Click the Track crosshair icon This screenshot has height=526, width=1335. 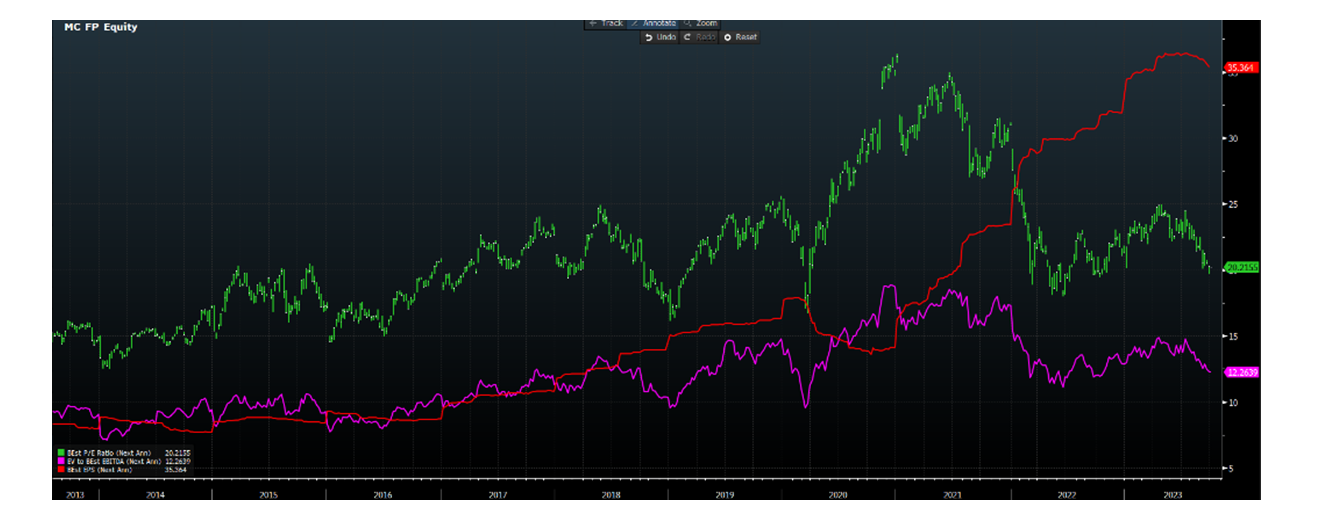[592, 23]
